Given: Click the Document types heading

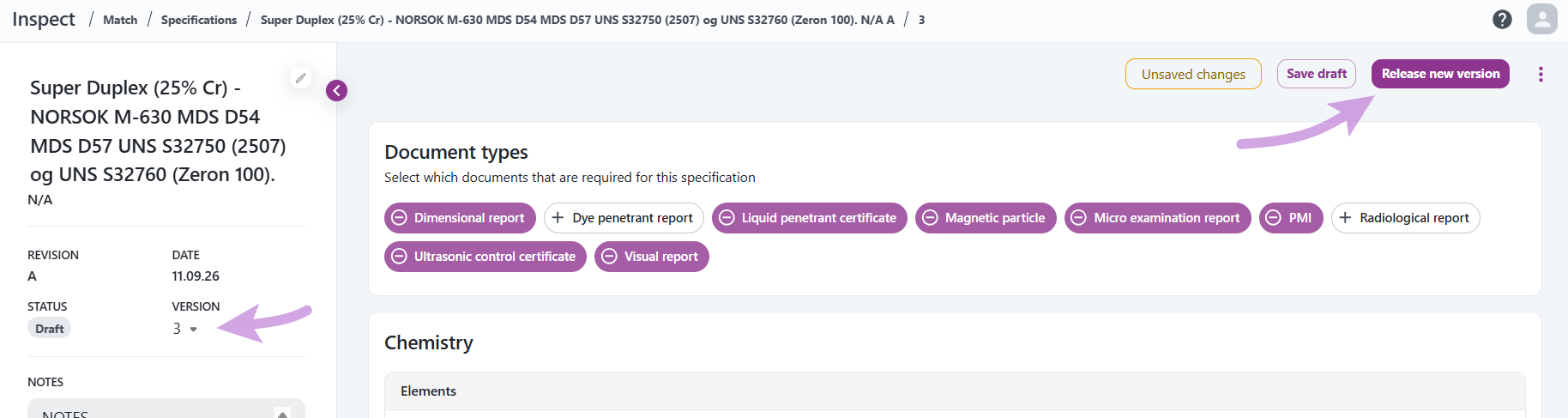Looking at the screenshot, I should coord(456,152).
